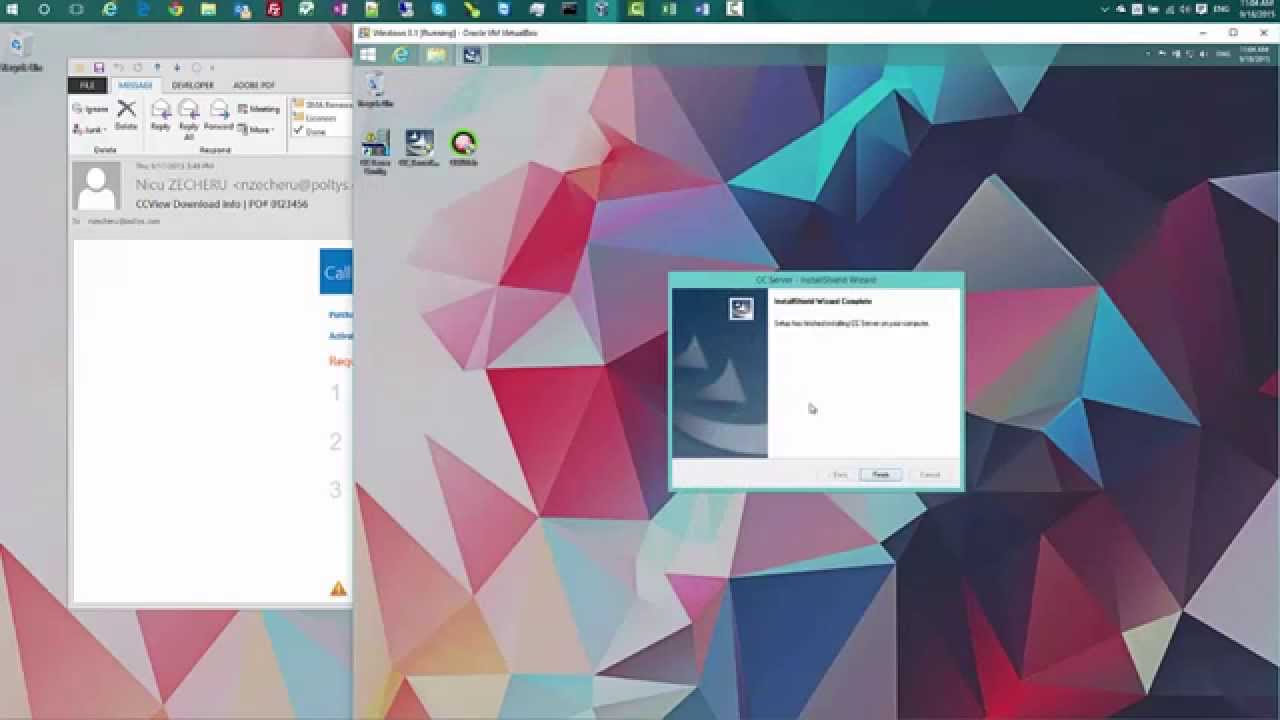This screenshot has width=1280, height=720.
Task: Open the host Windows Start menu
Action: pyautogui.click(x=12, y=9)
